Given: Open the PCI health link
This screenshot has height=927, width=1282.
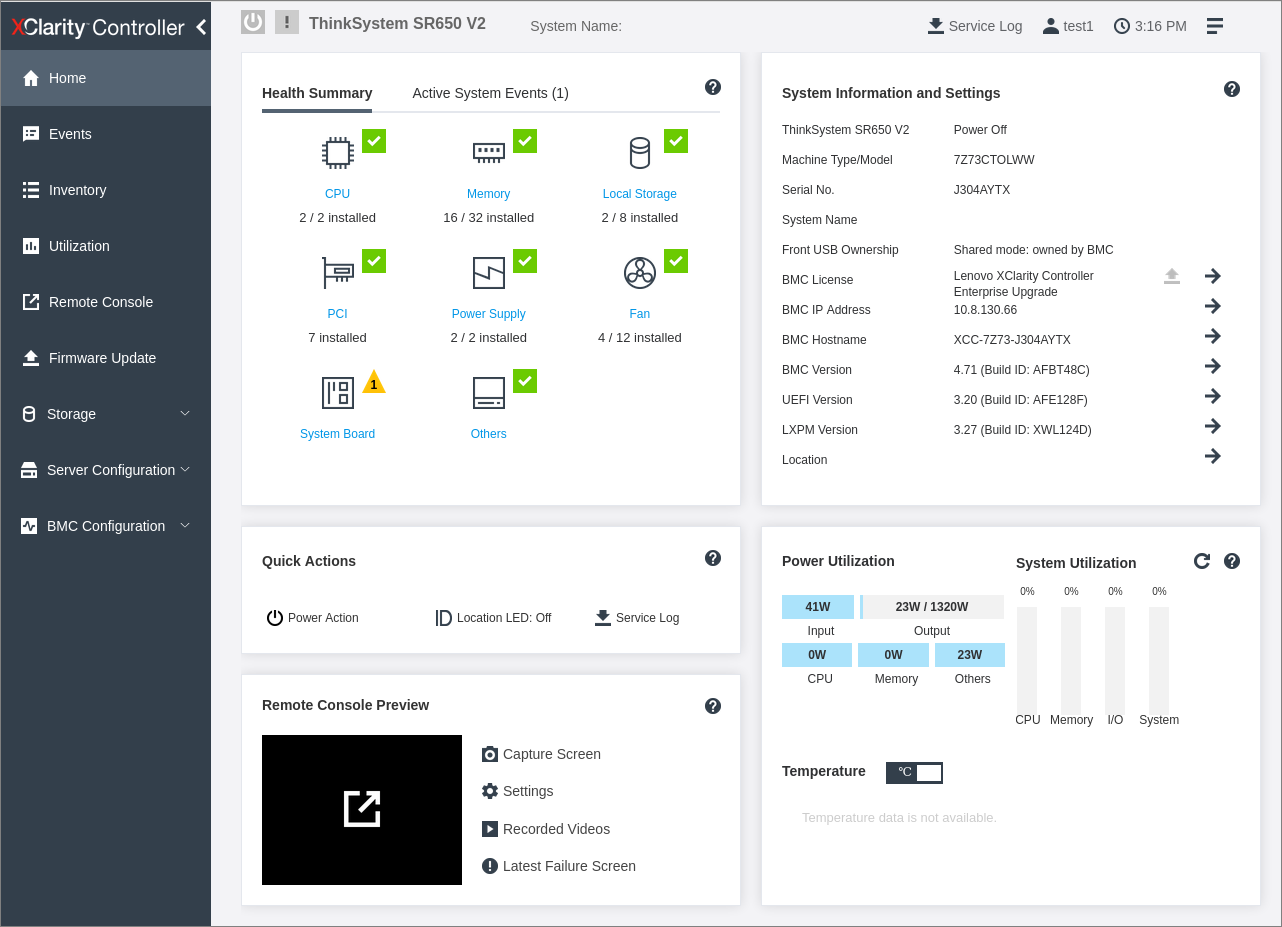Looking at the screenshot, I should coord(338,314).
